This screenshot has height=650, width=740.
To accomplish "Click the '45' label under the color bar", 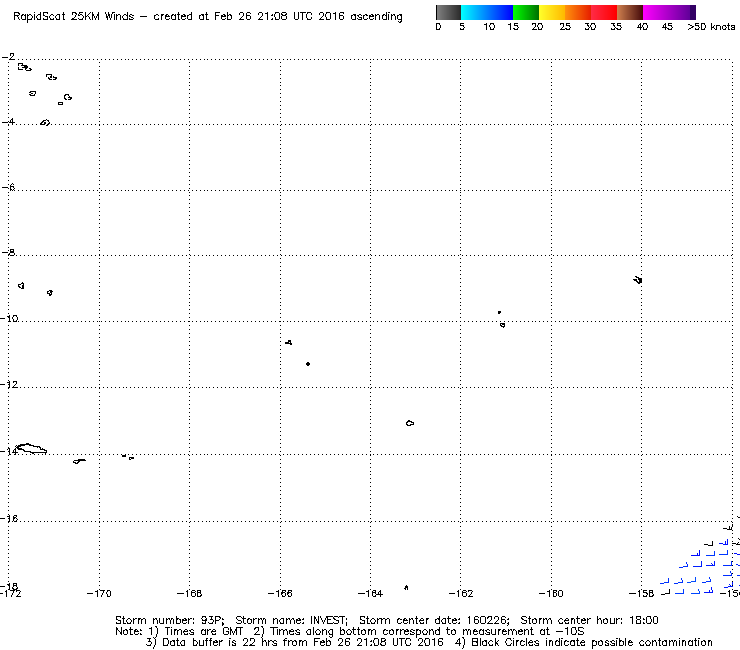I will click(x=667, y=27).
